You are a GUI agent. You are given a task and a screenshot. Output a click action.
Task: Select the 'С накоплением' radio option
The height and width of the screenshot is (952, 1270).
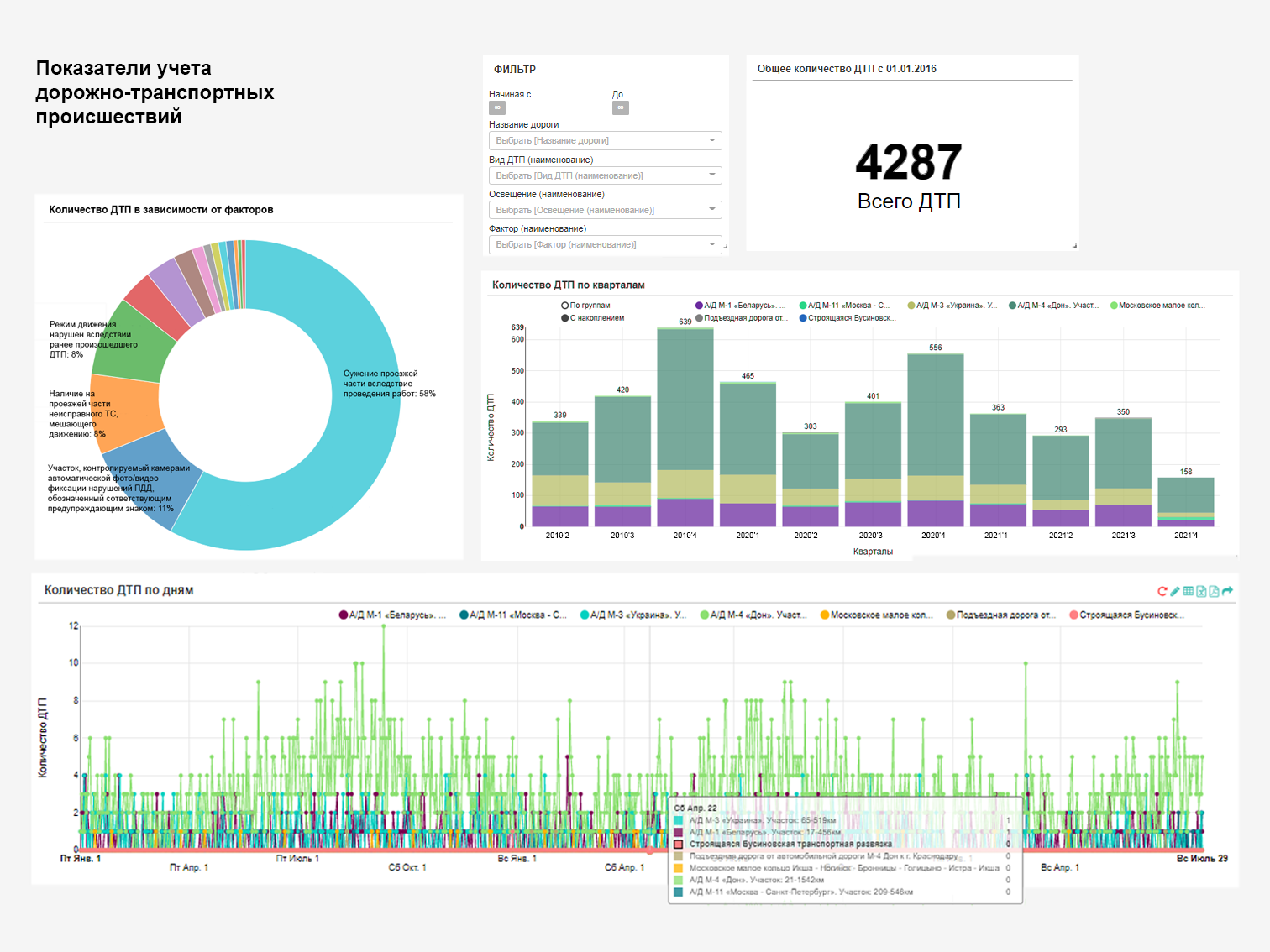point(592,318)
